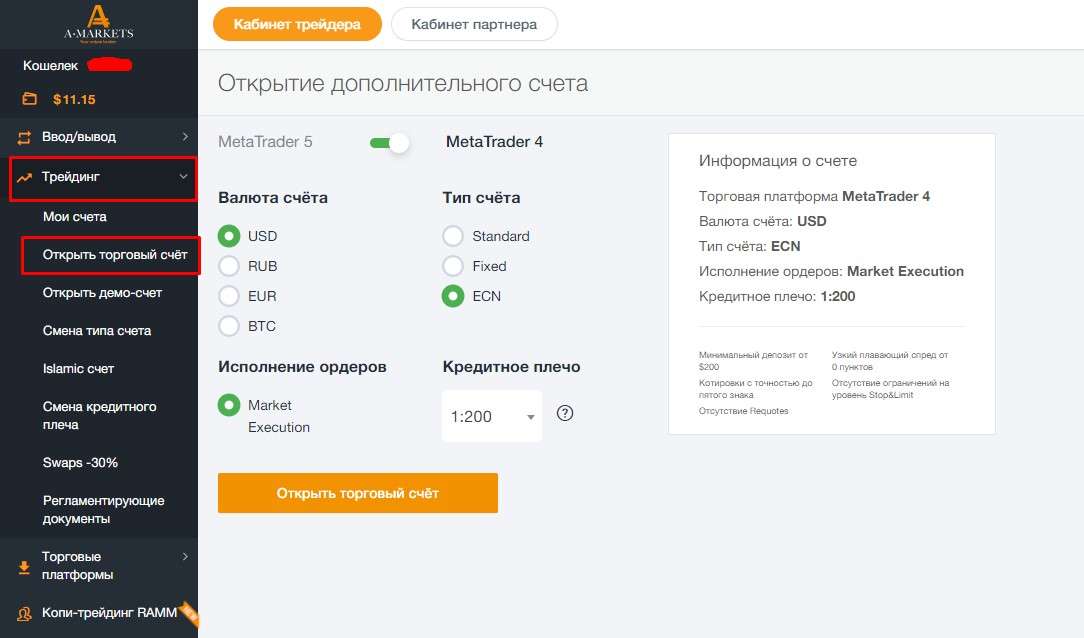Click the Торговые платформы sidebar label
The width and height of the screenshot is (1084, 638).
pos(77,565)
